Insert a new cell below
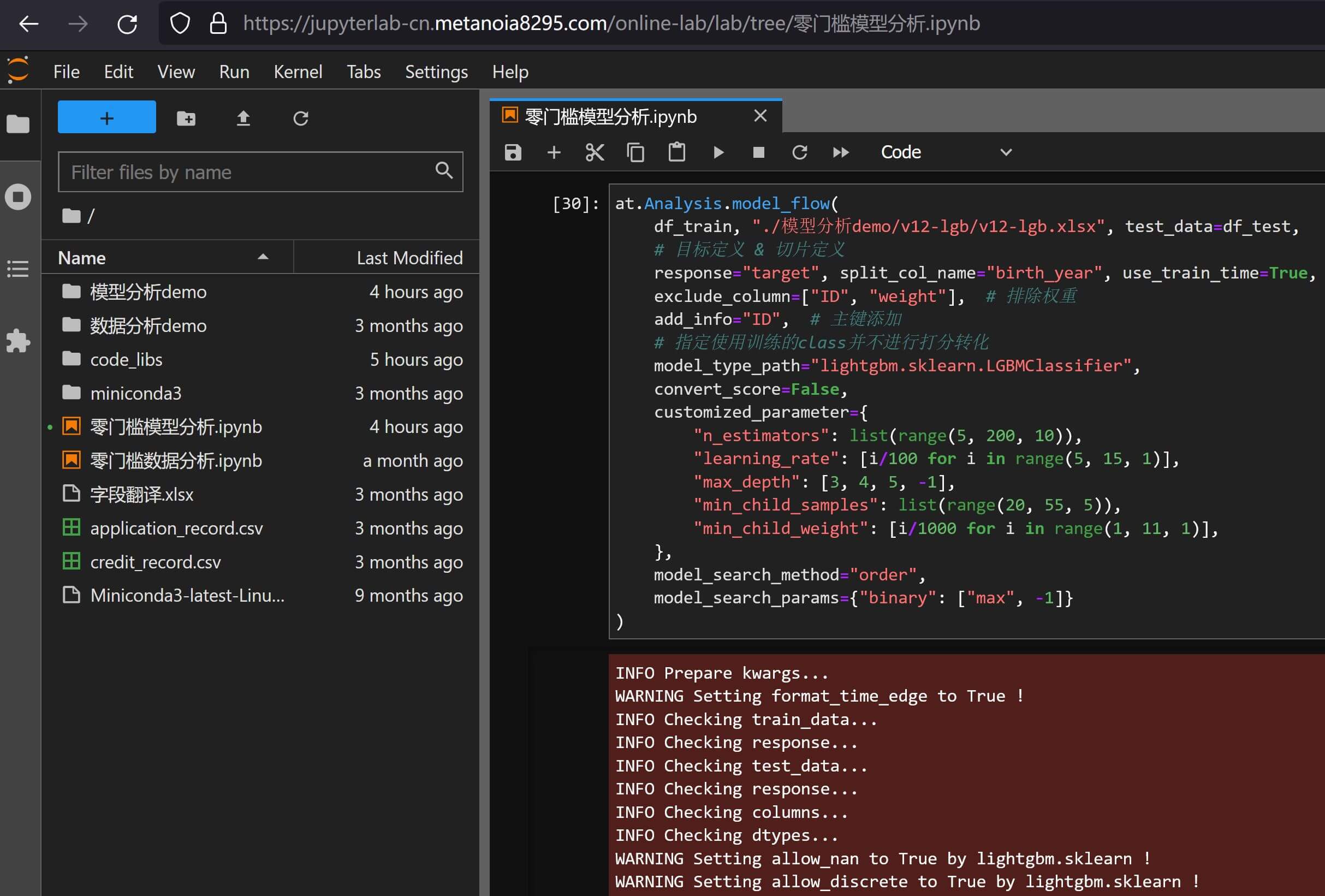This screenshot has height=896, width=1325. pyautogui.click(x=554, y=152)
